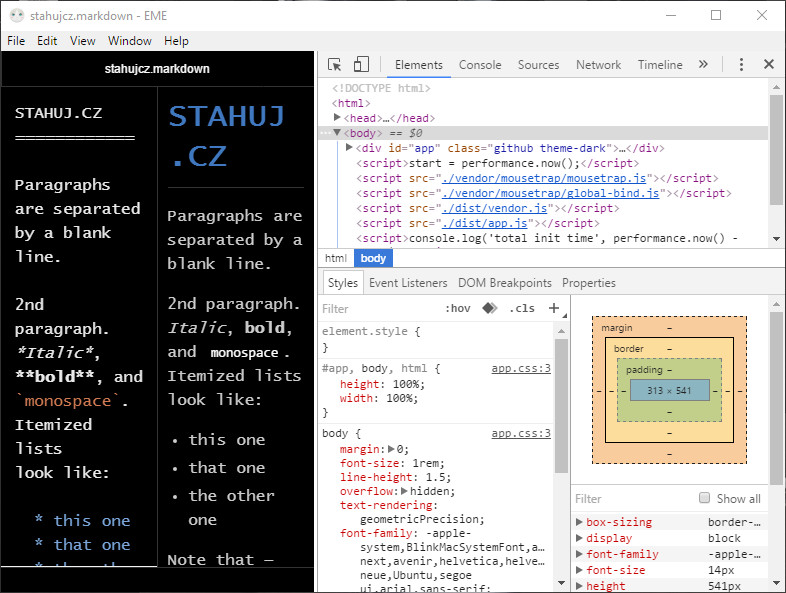
Task: Follow the global-bind.js script link
Action: (550, 193)
